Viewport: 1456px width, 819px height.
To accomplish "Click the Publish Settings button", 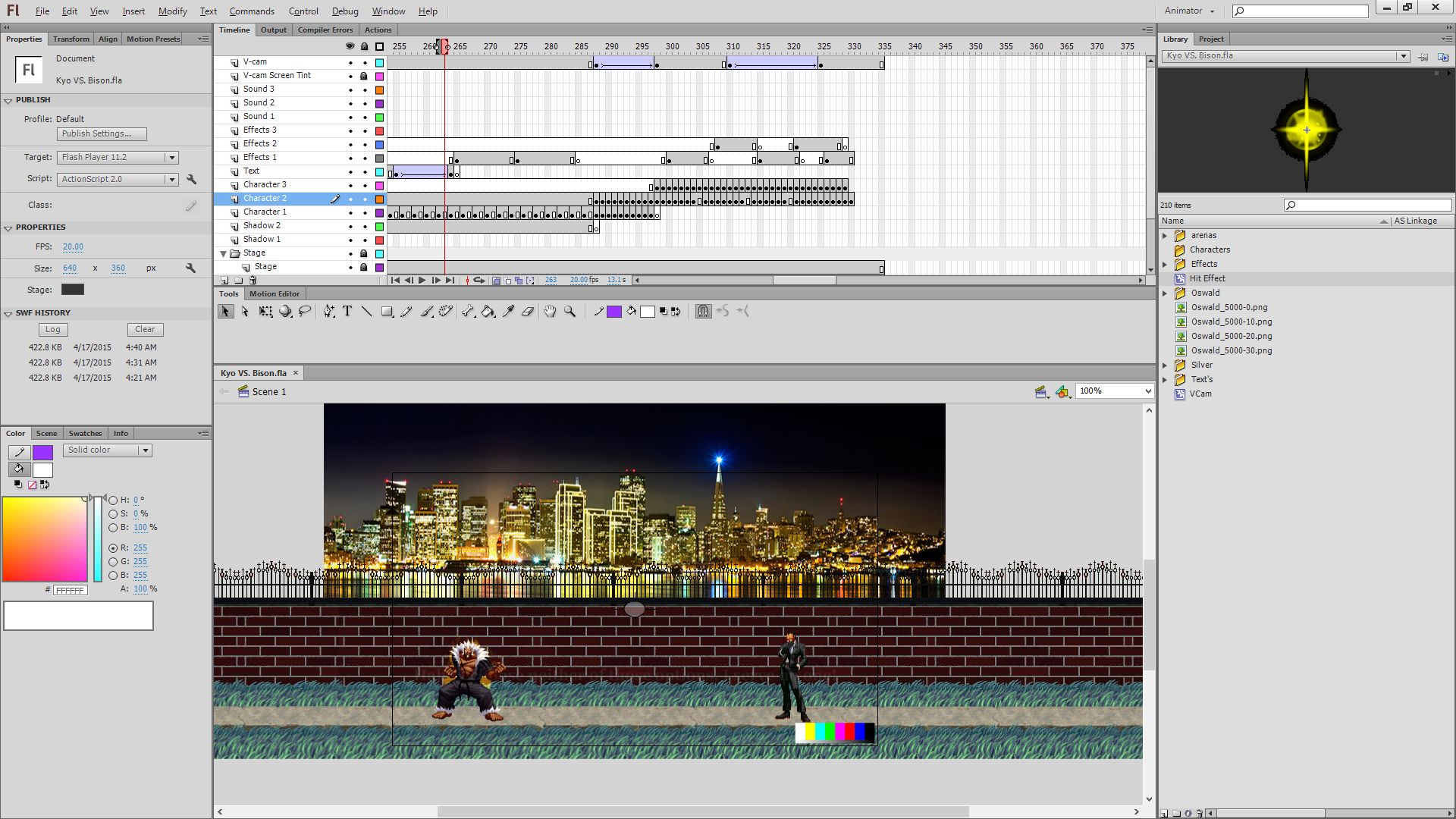I will click(x=102, y=134).
